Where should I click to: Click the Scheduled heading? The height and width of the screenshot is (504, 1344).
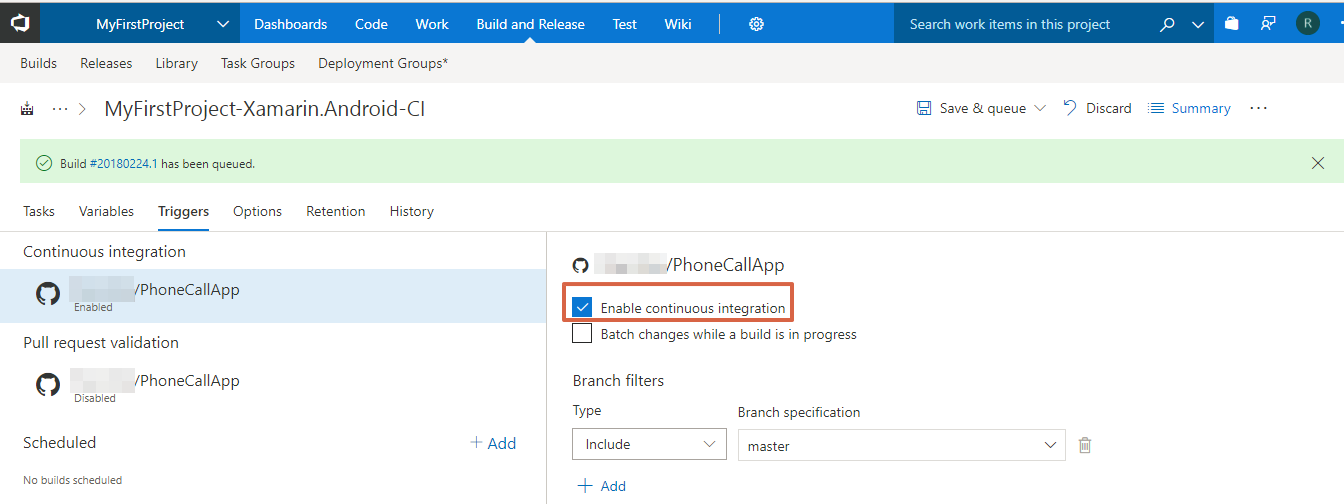(x=60, y=442)
